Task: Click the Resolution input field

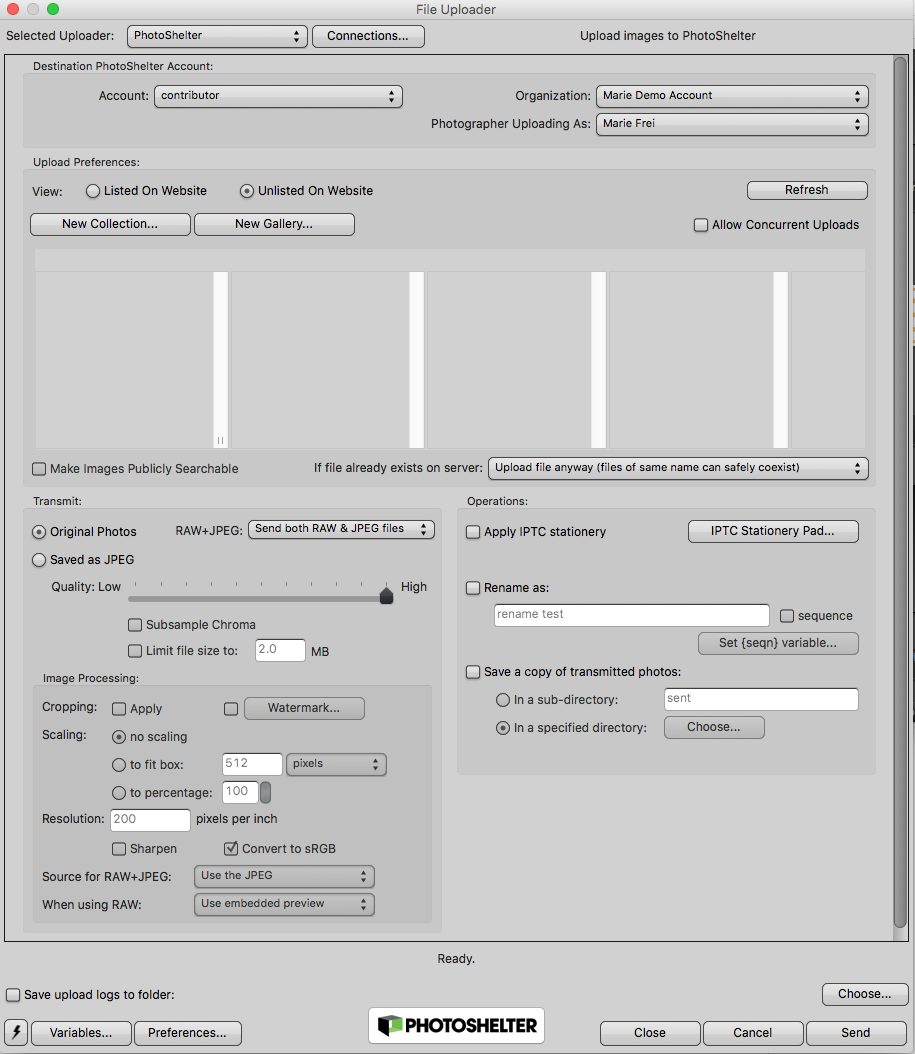Action: (x=150, y=819)
